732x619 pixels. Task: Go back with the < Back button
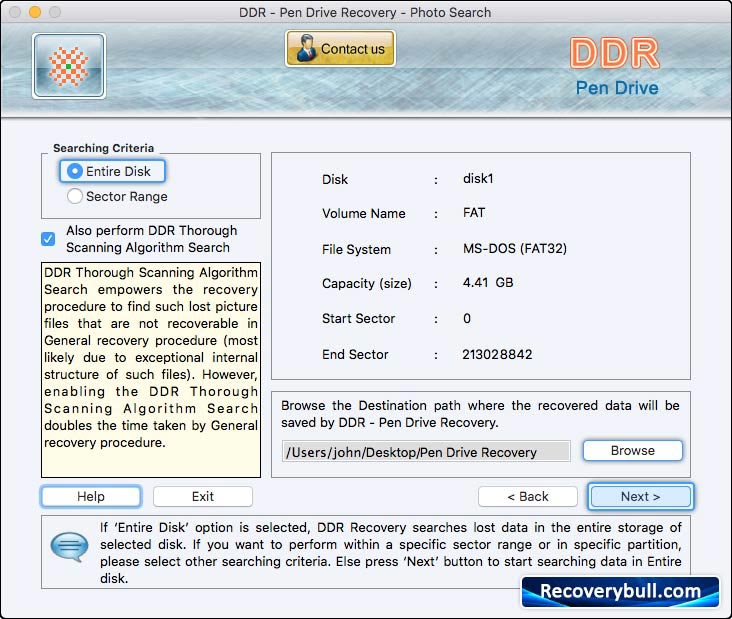(x=528, y=496)
